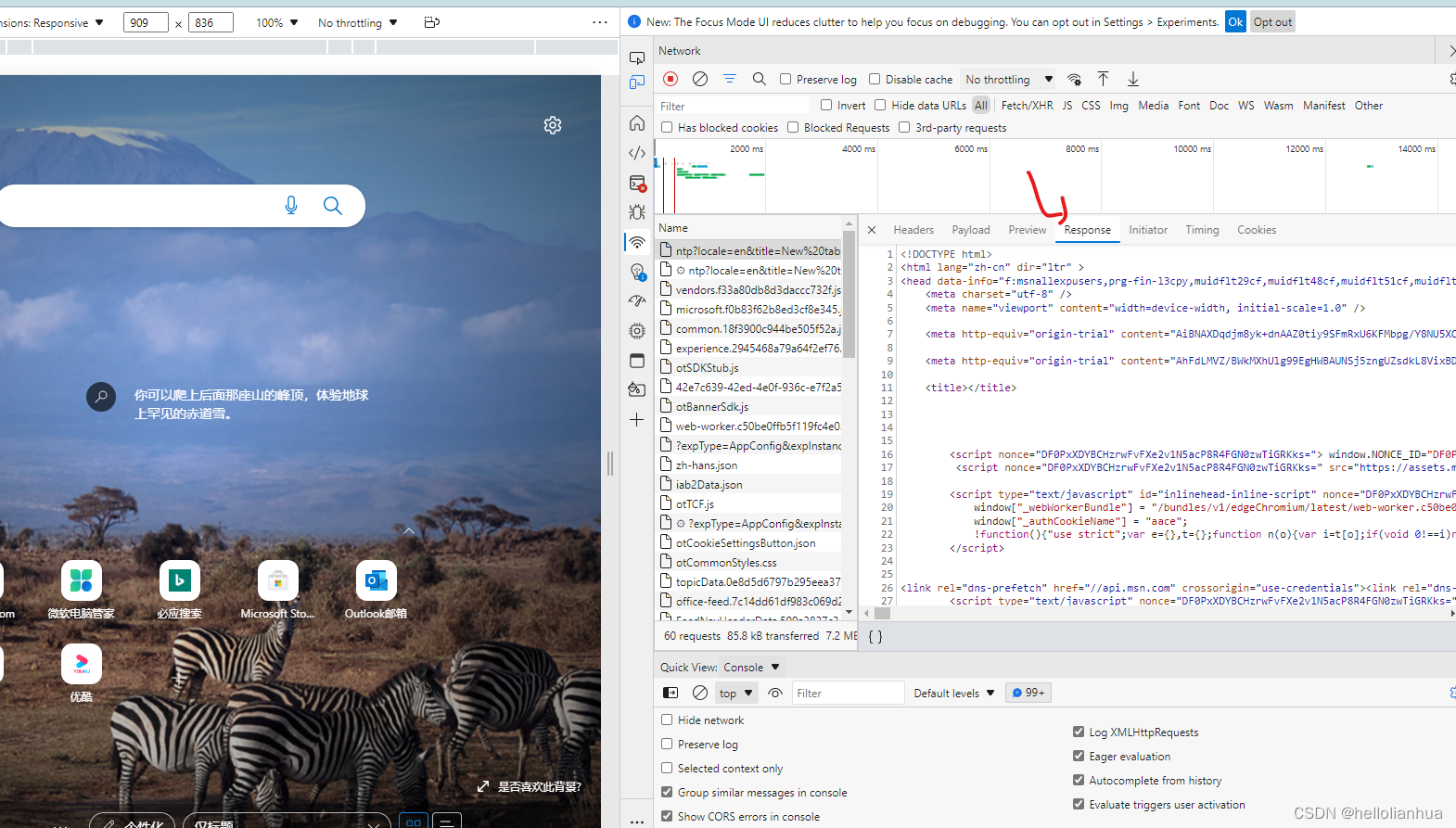Toggle the network filter funnel icon
Screen dimensions: 1456x828
(x=730, y=79)
